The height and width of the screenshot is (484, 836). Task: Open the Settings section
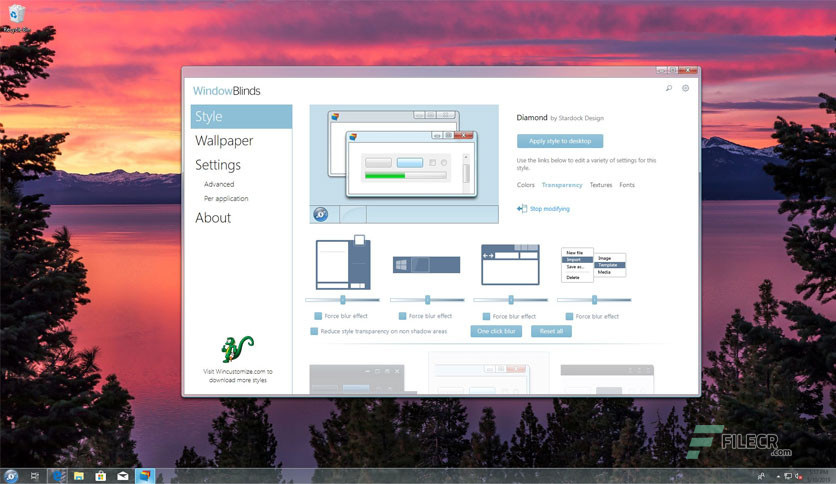click(218, 165)
